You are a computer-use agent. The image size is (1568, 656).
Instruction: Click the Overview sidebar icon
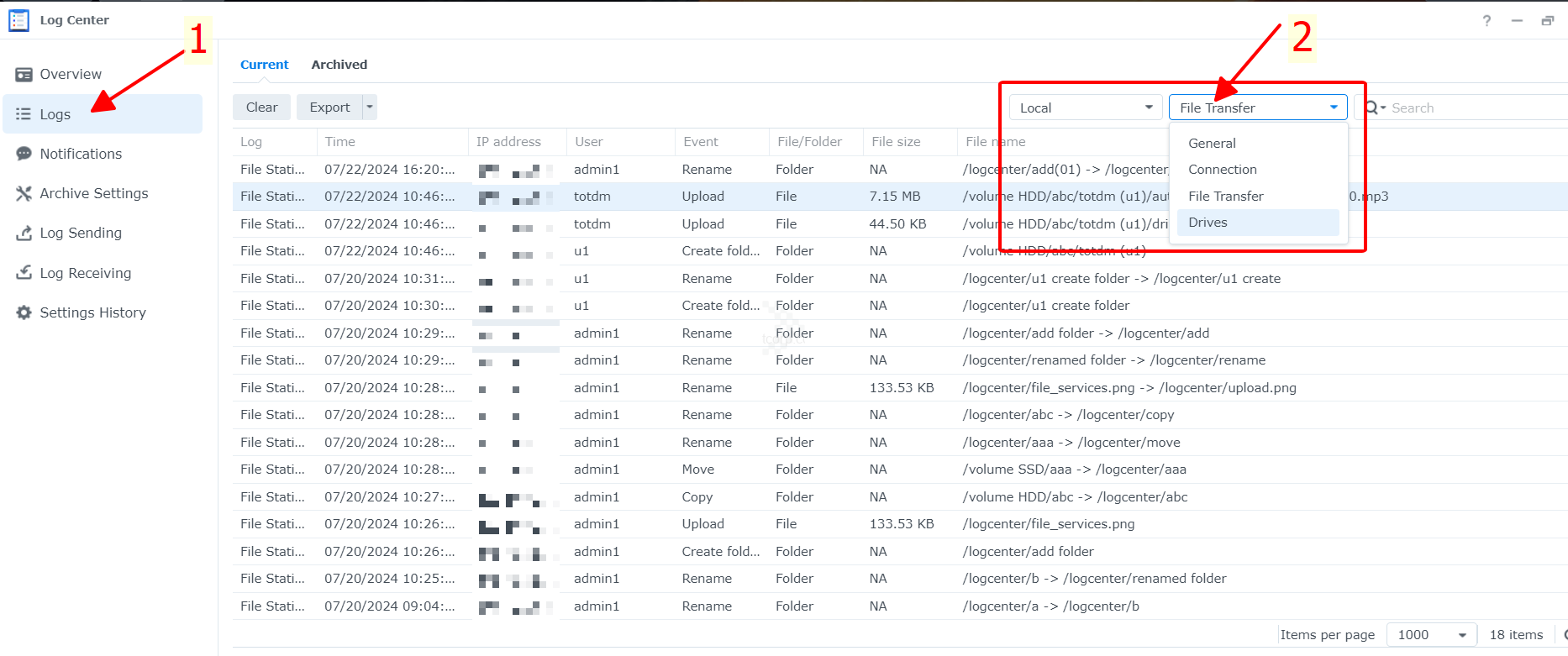24,75
